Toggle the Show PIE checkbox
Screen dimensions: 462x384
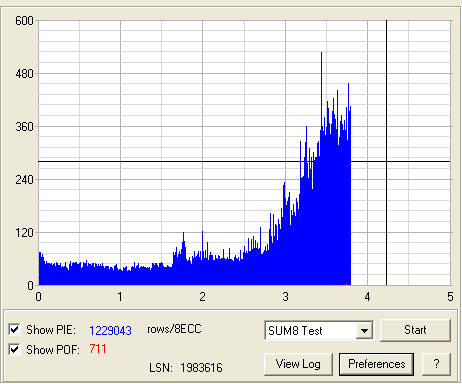[14, 329]
